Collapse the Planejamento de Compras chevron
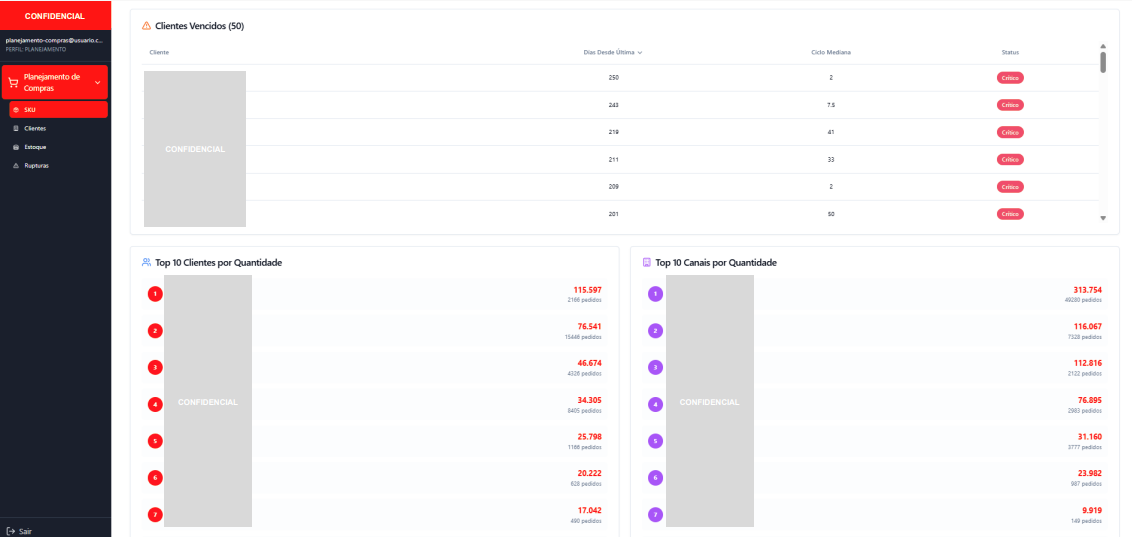Viewport: 1132px width, 537px height. point(97,83)
